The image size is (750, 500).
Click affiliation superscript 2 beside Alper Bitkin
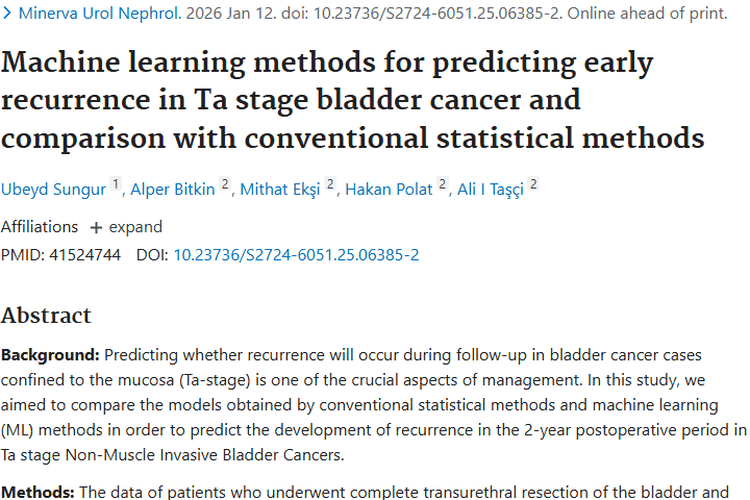point(225,184)
